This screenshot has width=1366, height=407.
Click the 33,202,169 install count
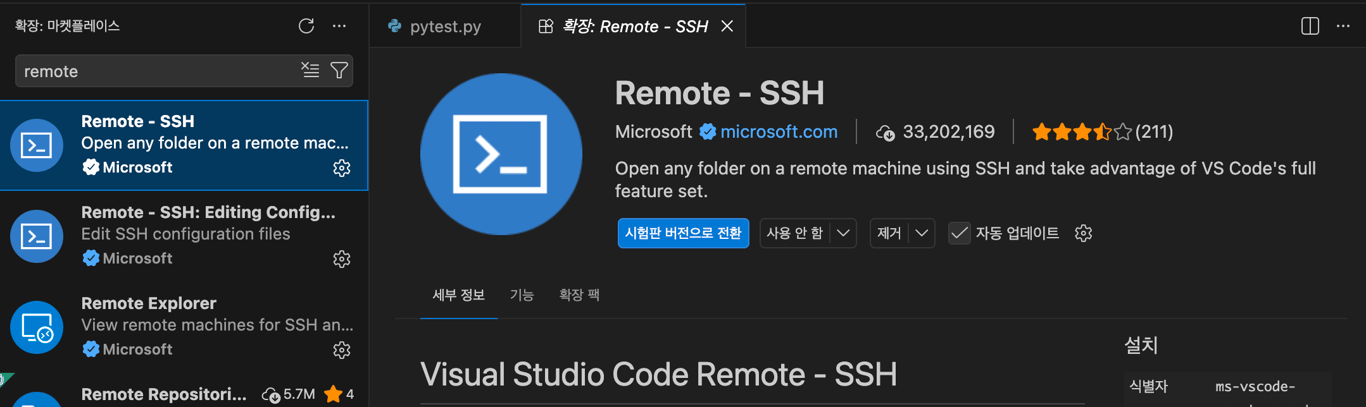tap(948, 132)
